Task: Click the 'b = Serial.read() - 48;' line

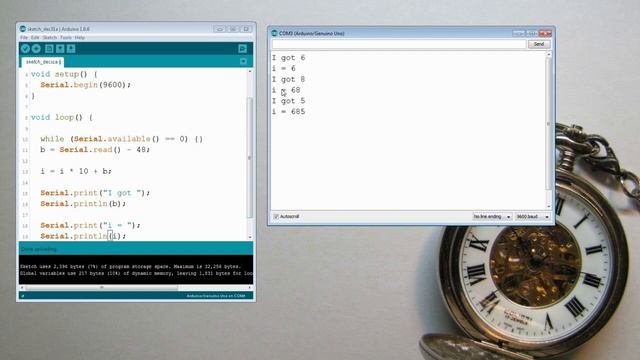Action: [x=95, y=149]
